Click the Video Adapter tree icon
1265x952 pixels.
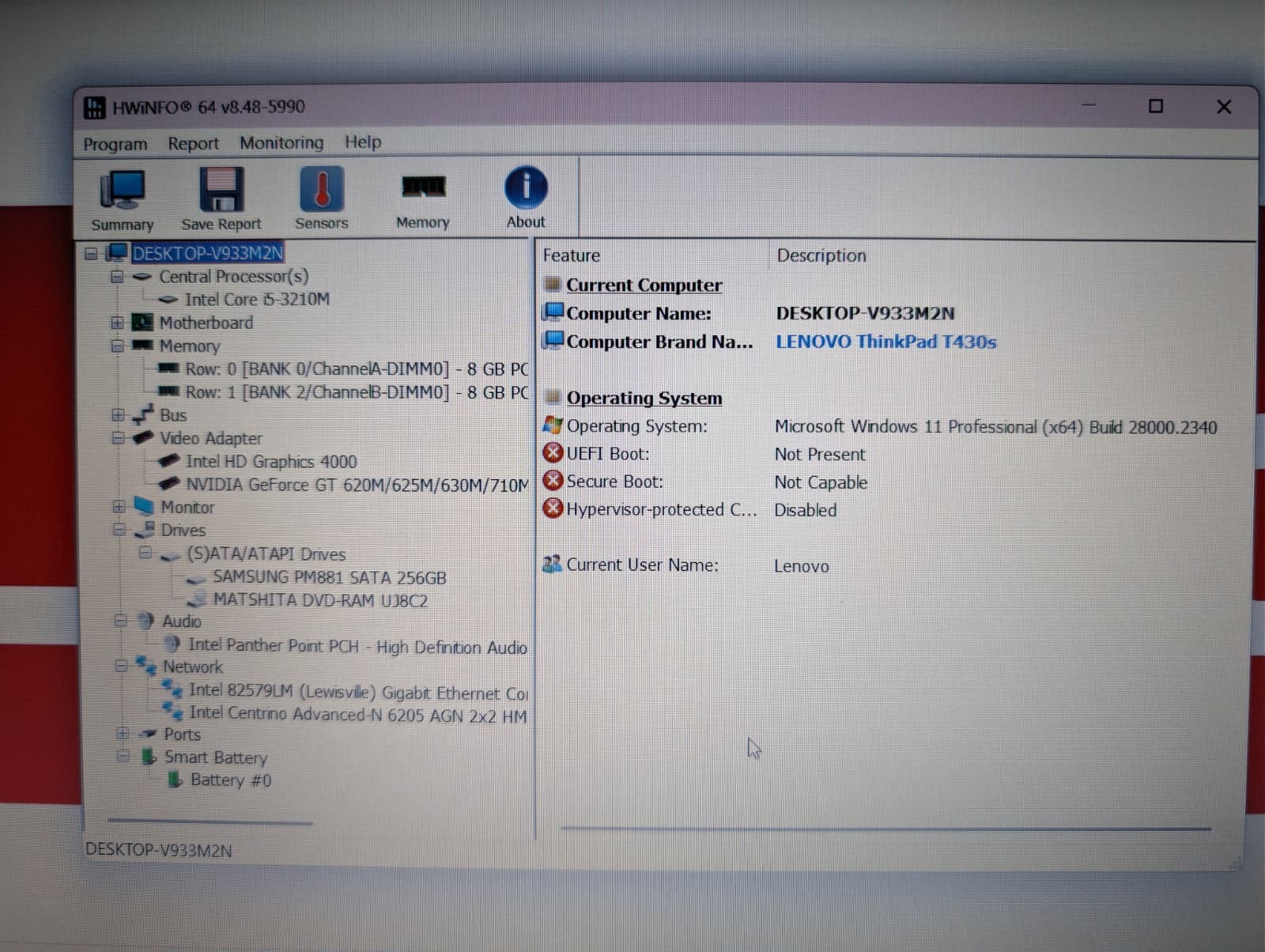[143, 437]
